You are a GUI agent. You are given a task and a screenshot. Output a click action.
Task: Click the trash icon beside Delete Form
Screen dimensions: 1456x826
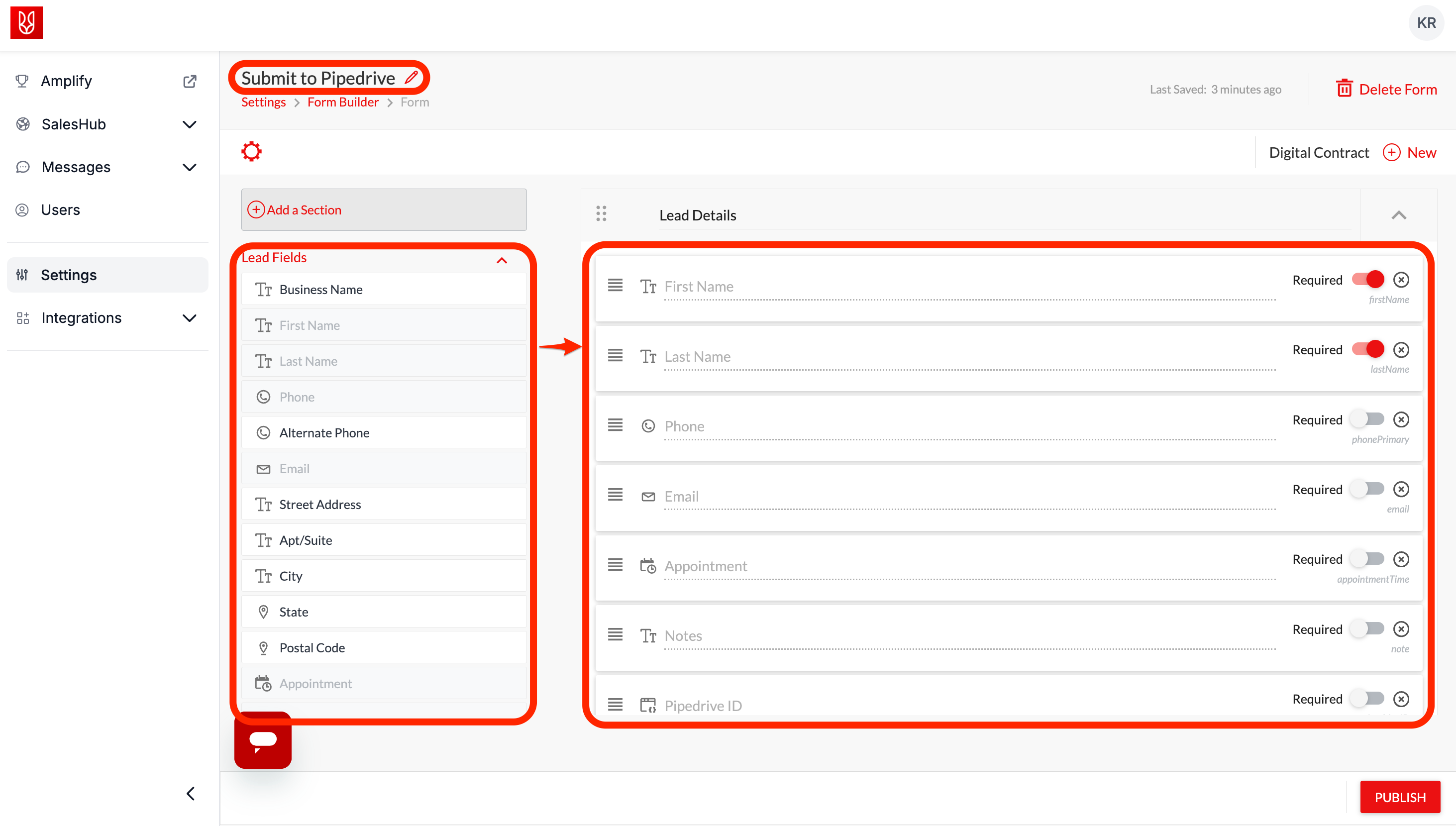pyautogui.click(x=1344, y=89)
